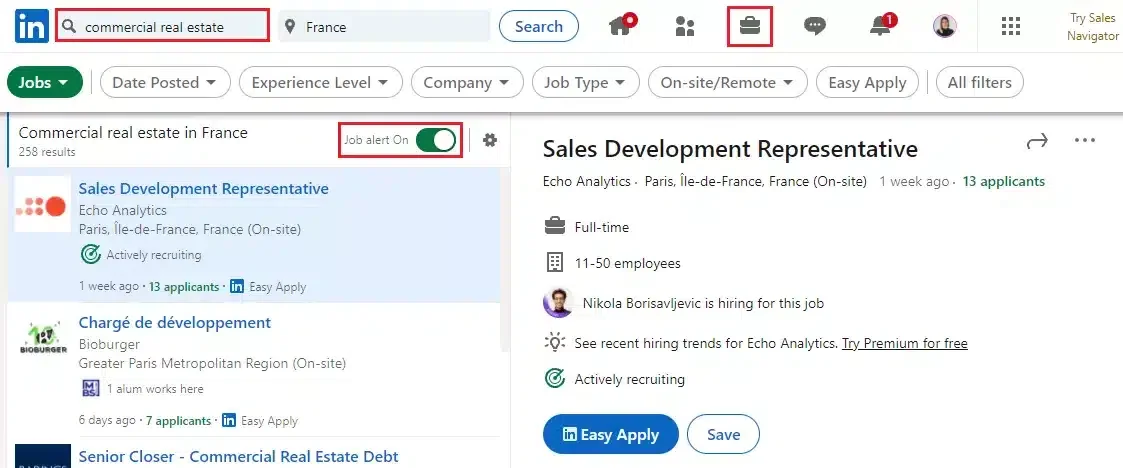The image size is (1123, 468).
Task: Share the job with arrow icon
Action: point(1037,141)
